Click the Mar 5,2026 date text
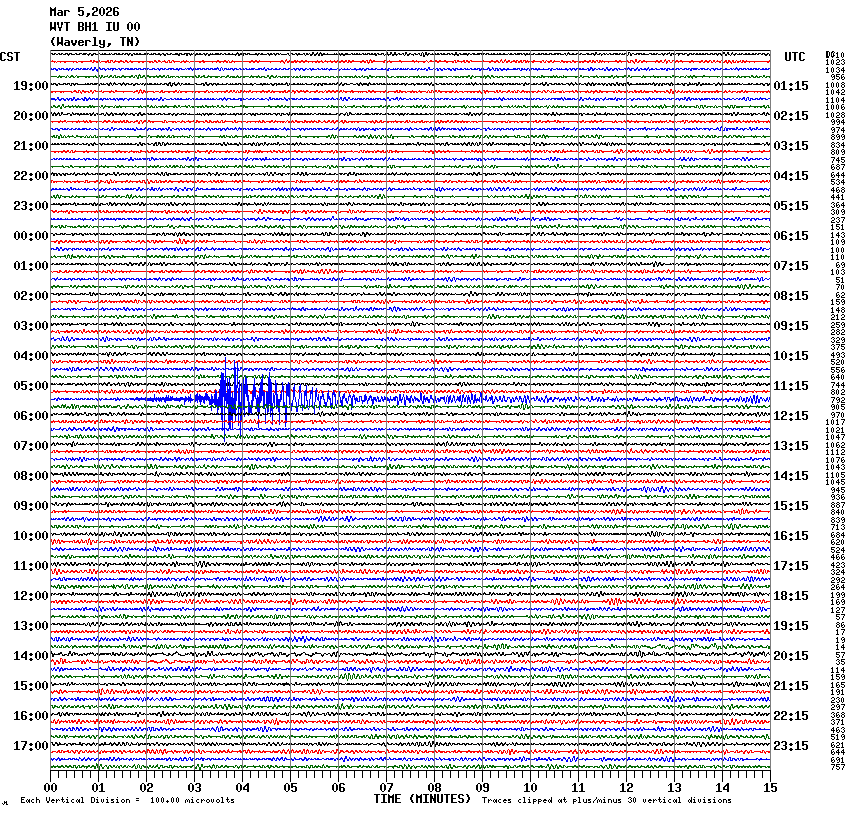This screenshot has width=850, height=814. coord(84,12)
